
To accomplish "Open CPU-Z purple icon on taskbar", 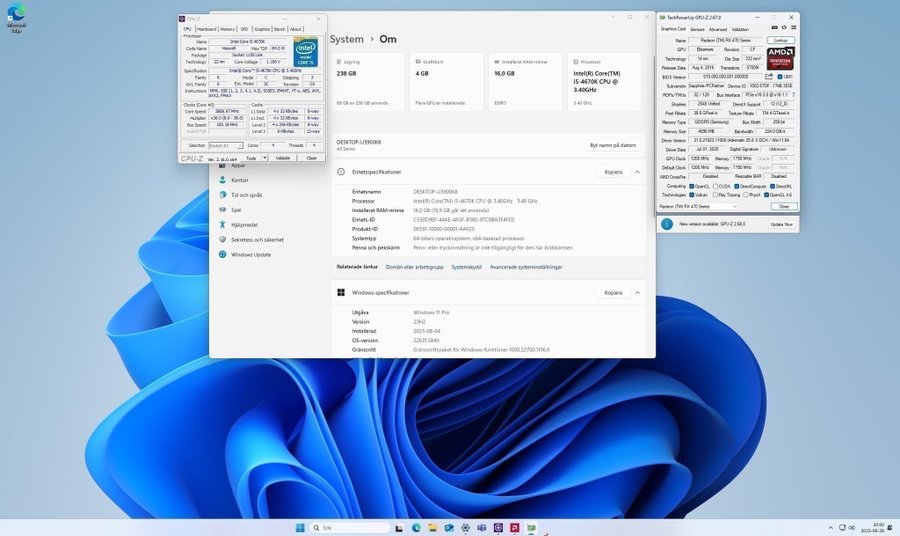I will click(x=498, y=527).
